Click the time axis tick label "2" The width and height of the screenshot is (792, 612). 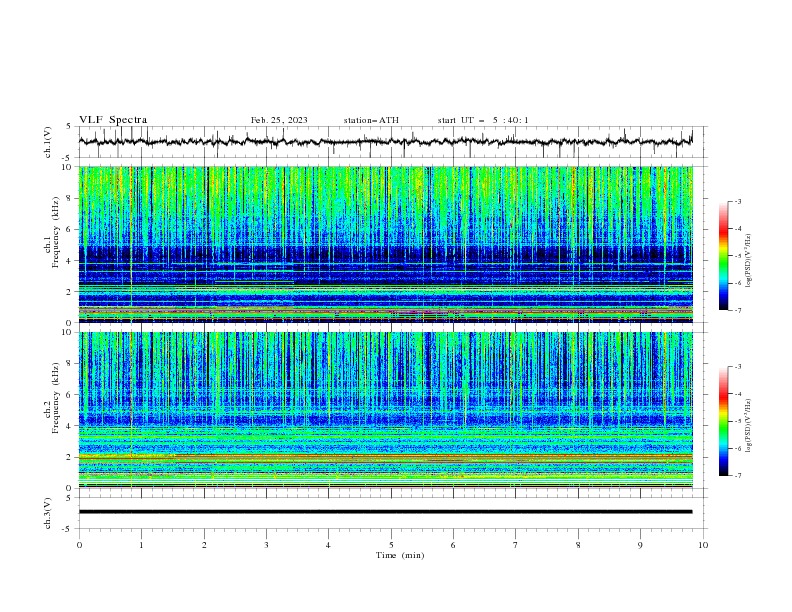pos(204,545)
